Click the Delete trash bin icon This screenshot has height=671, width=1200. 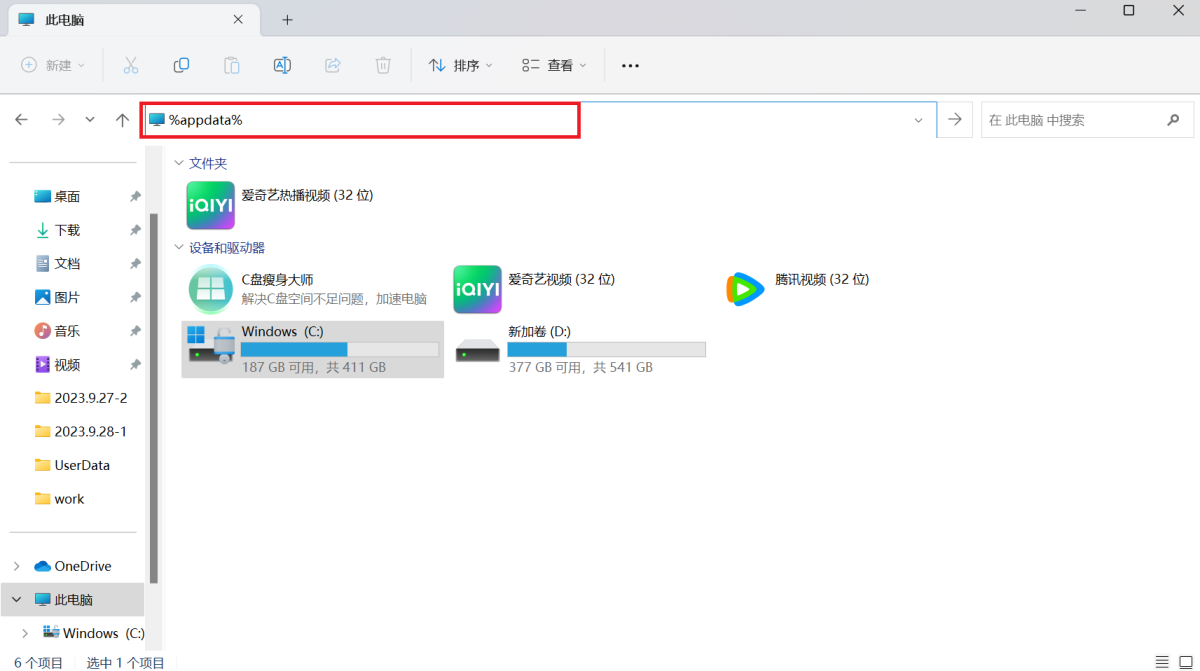coord(383,65)
